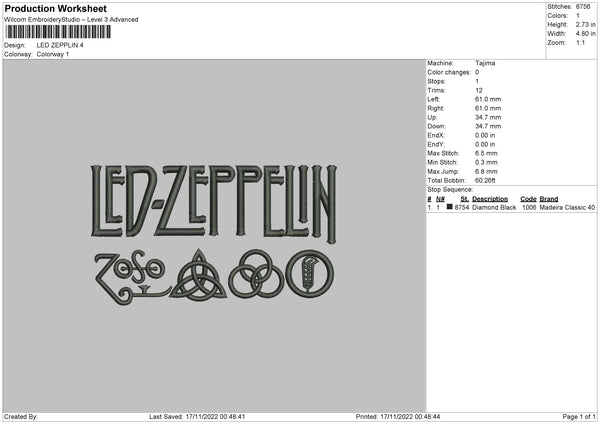Click the 'Stop Sequence:' label
This screenshot has width=600, height=424.
450,190
